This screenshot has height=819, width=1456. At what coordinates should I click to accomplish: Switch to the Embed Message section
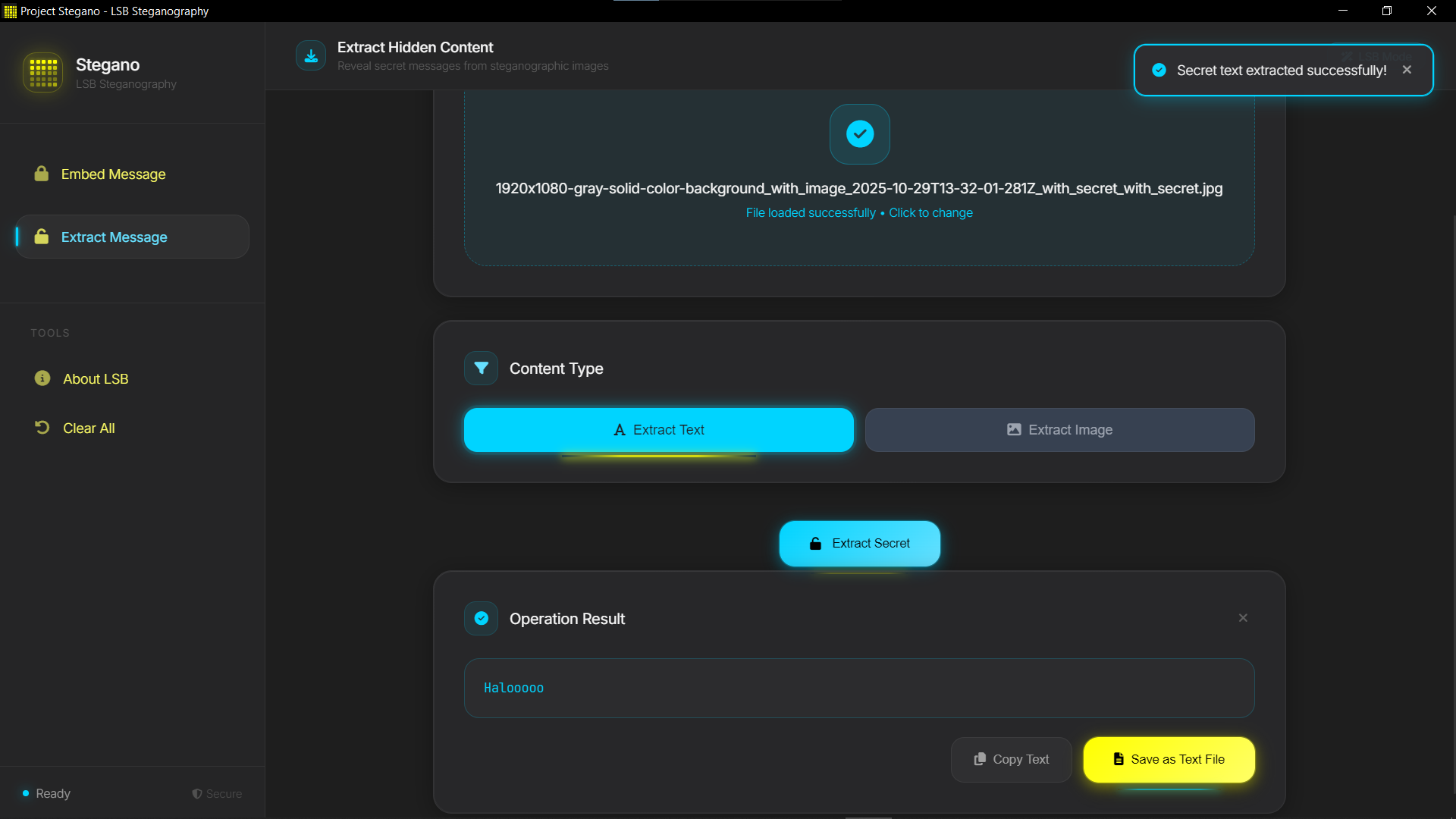[x=113, y=174]
